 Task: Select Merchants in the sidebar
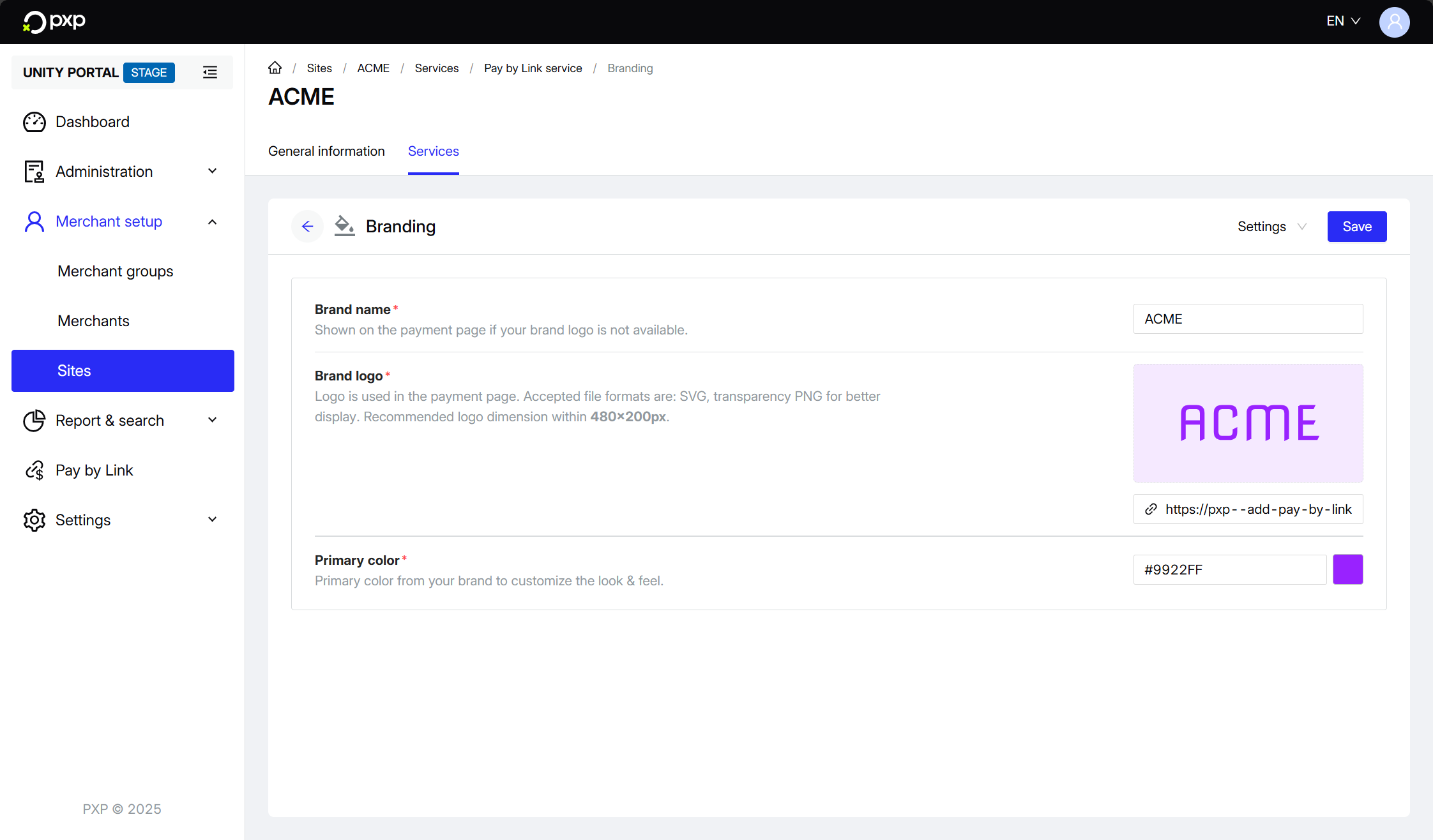point(93,321)
